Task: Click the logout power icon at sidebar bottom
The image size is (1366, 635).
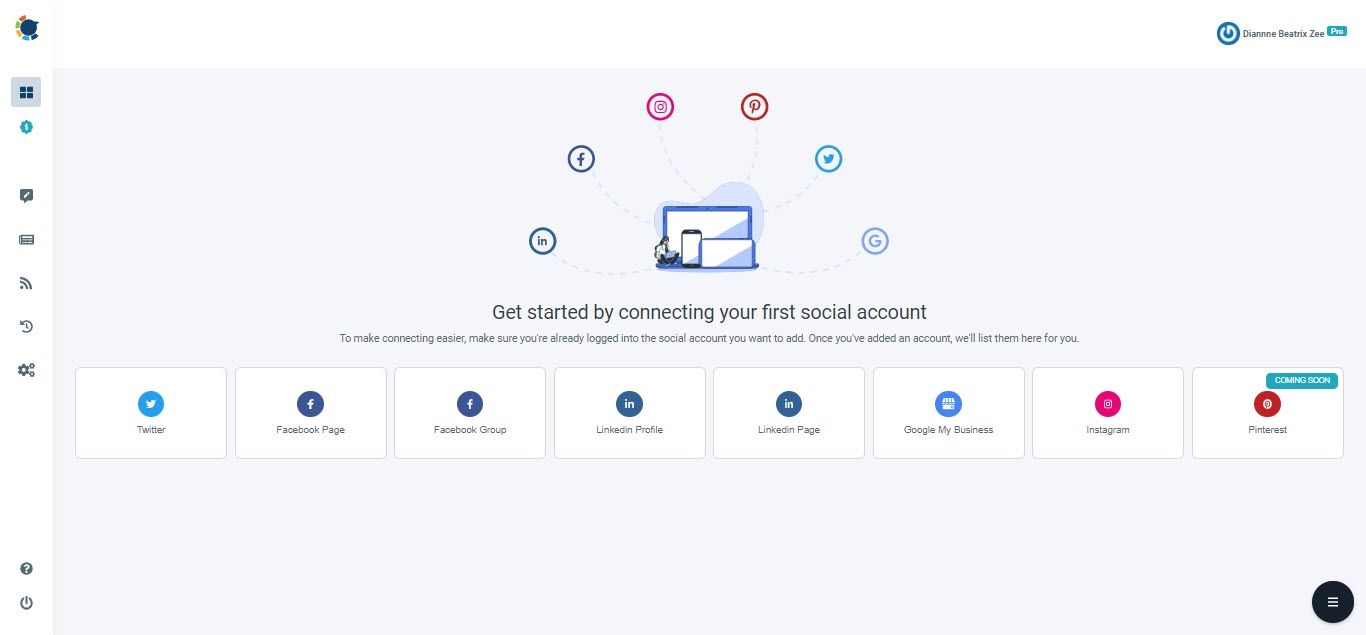Action: coord(26,602)
